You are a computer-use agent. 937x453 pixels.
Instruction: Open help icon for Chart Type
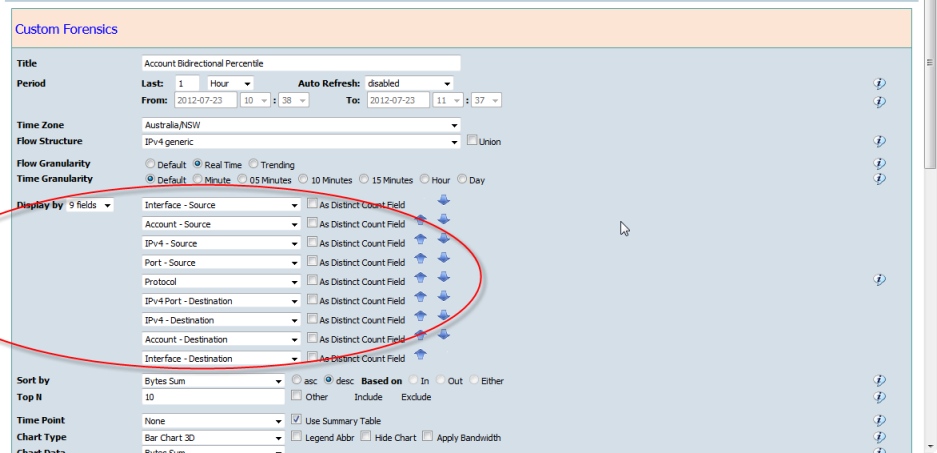(x=879, y=437)
